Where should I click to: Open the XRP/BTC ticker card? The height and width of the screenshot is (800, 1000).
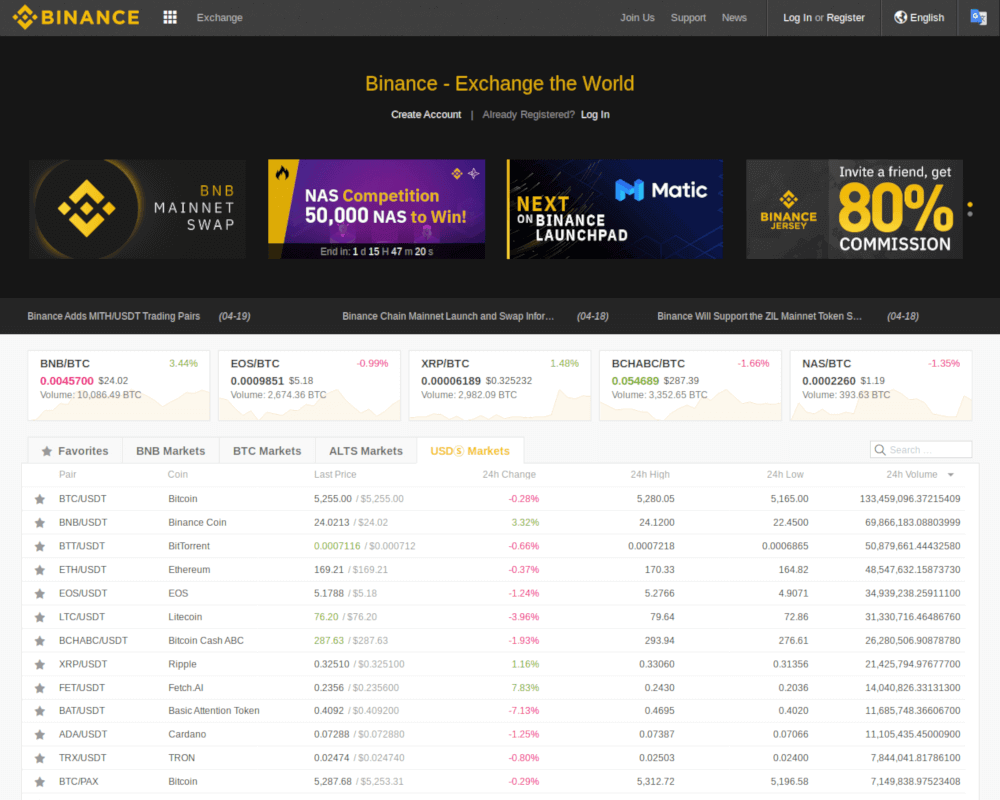click(x=500, y=385)
